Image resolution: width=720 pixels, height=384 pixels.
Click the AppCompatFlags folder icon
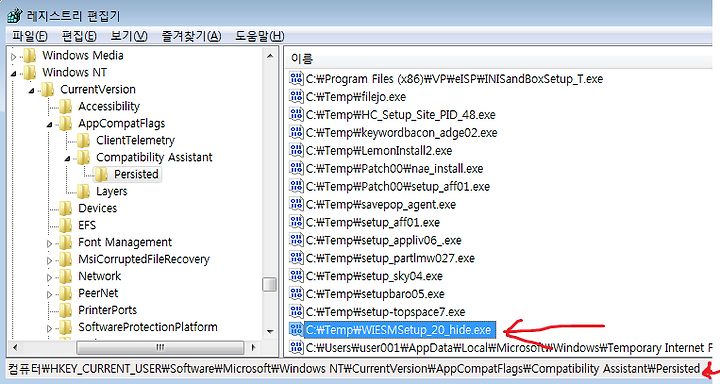pos(65,124)
